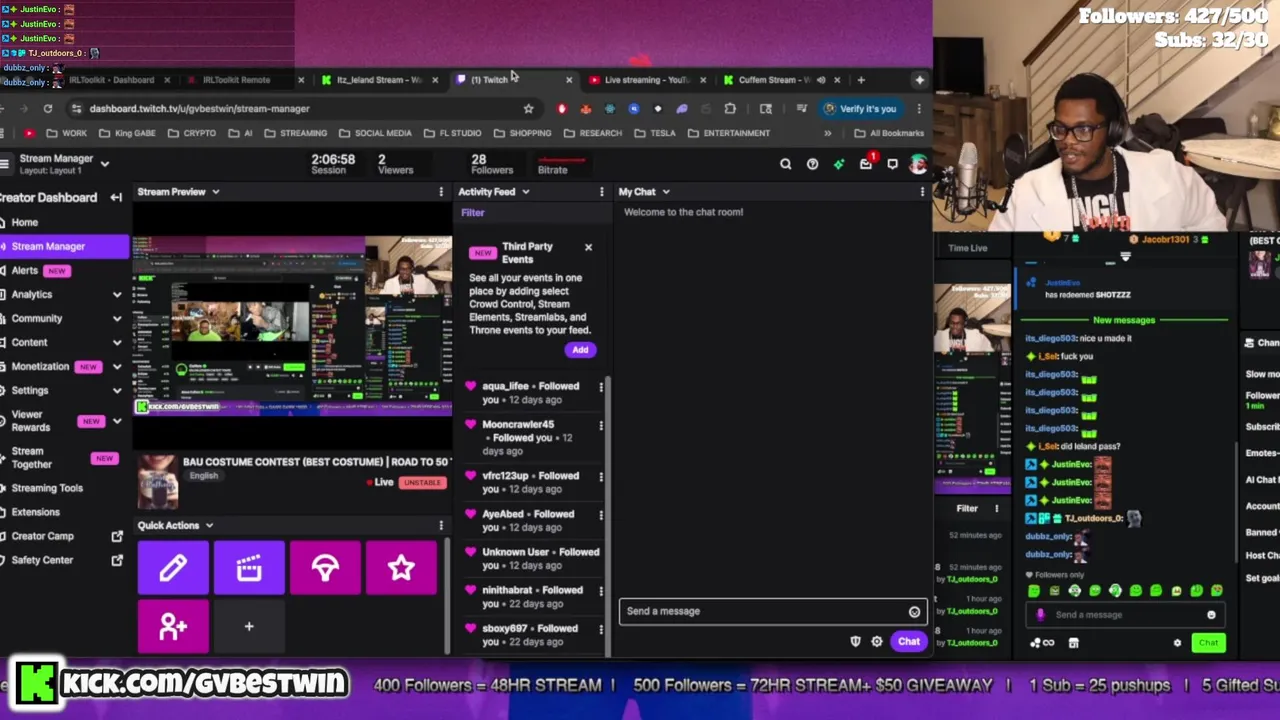Open the Twitch profile avatar menu
Screen dimensions: 1280x720
pos(918,164)
